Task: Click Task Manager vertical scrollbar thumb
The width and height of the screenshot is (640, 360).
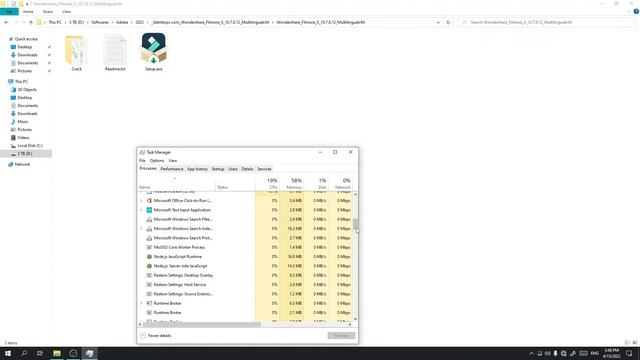Action: pos(356,224)
